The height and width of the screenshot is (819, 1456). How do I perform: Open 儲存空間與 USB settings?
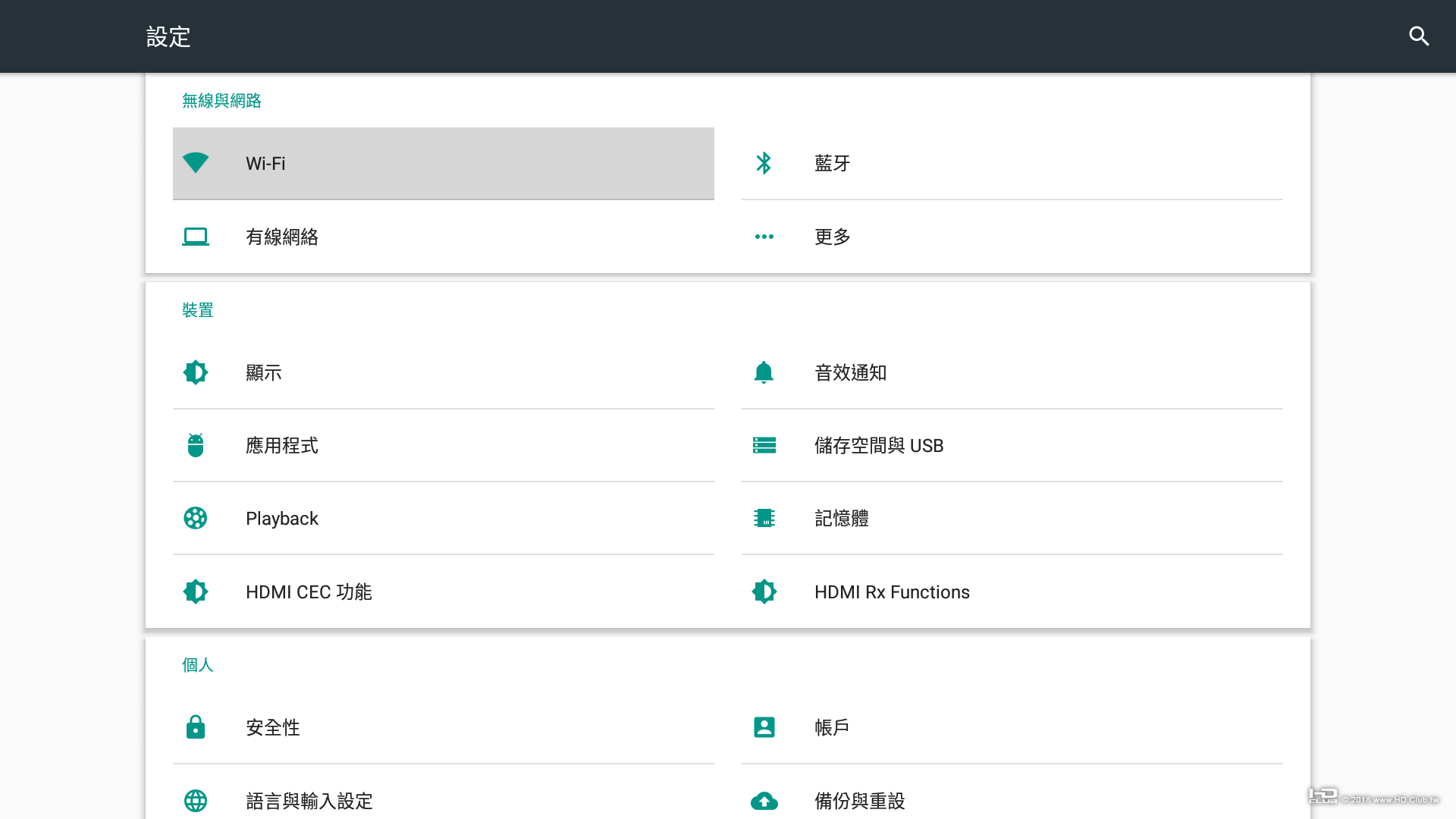pyautogui.click(x=1012, y=445)
